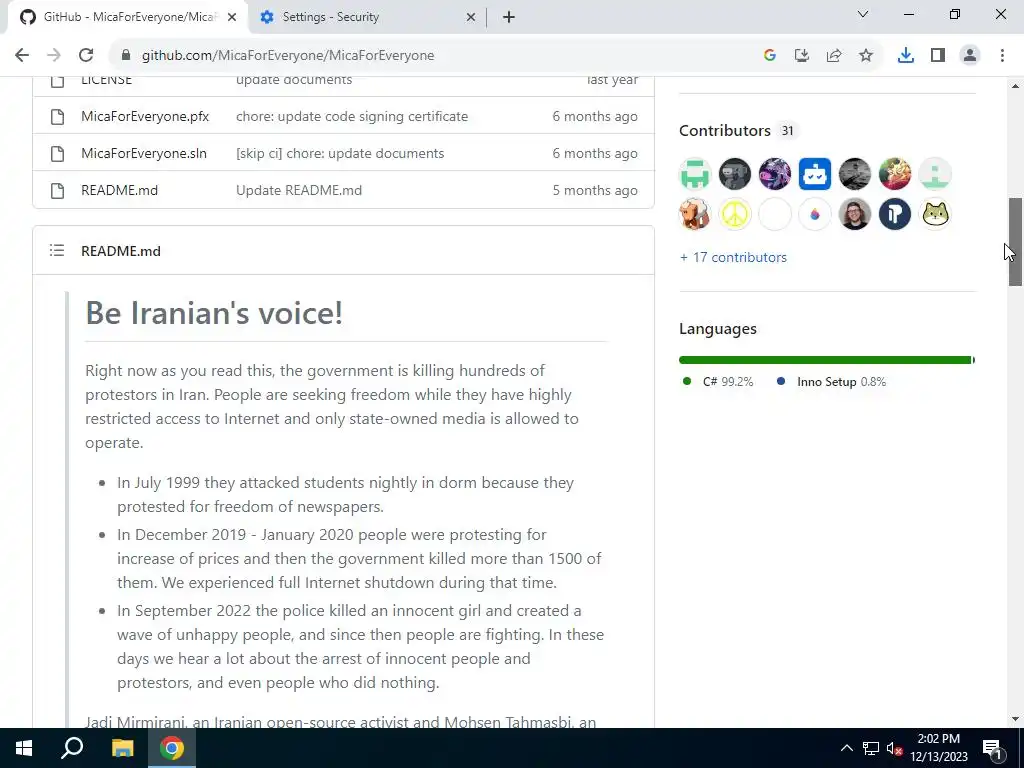The height and width of the screenshot is (768, 1024).
Task: Go back to the previous page
Action: click(22, 56)
